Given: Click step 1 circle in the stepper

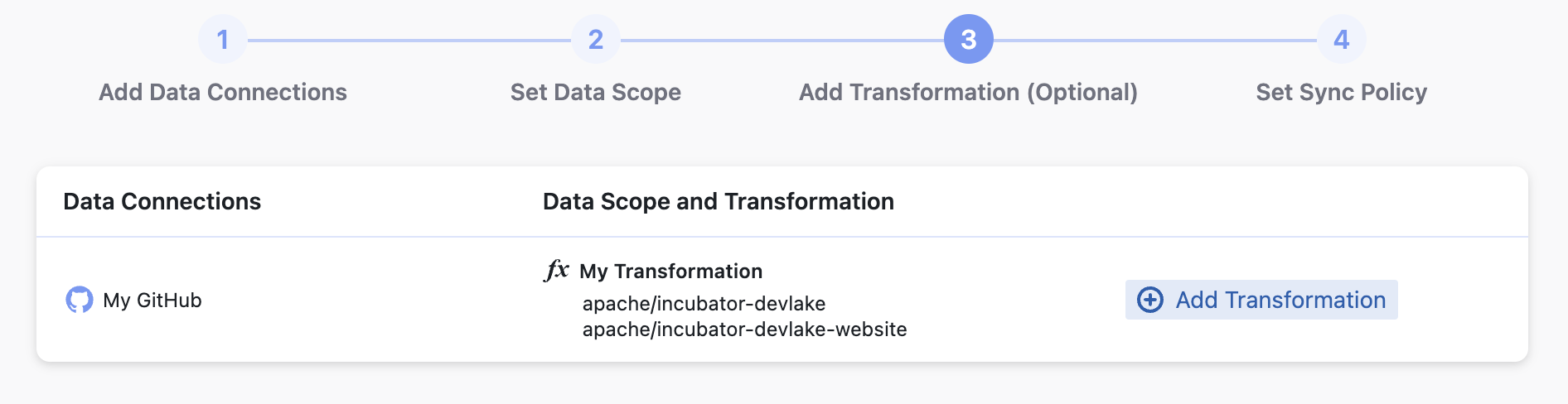Looking at the screenshot, I should [x=222, y=40].
